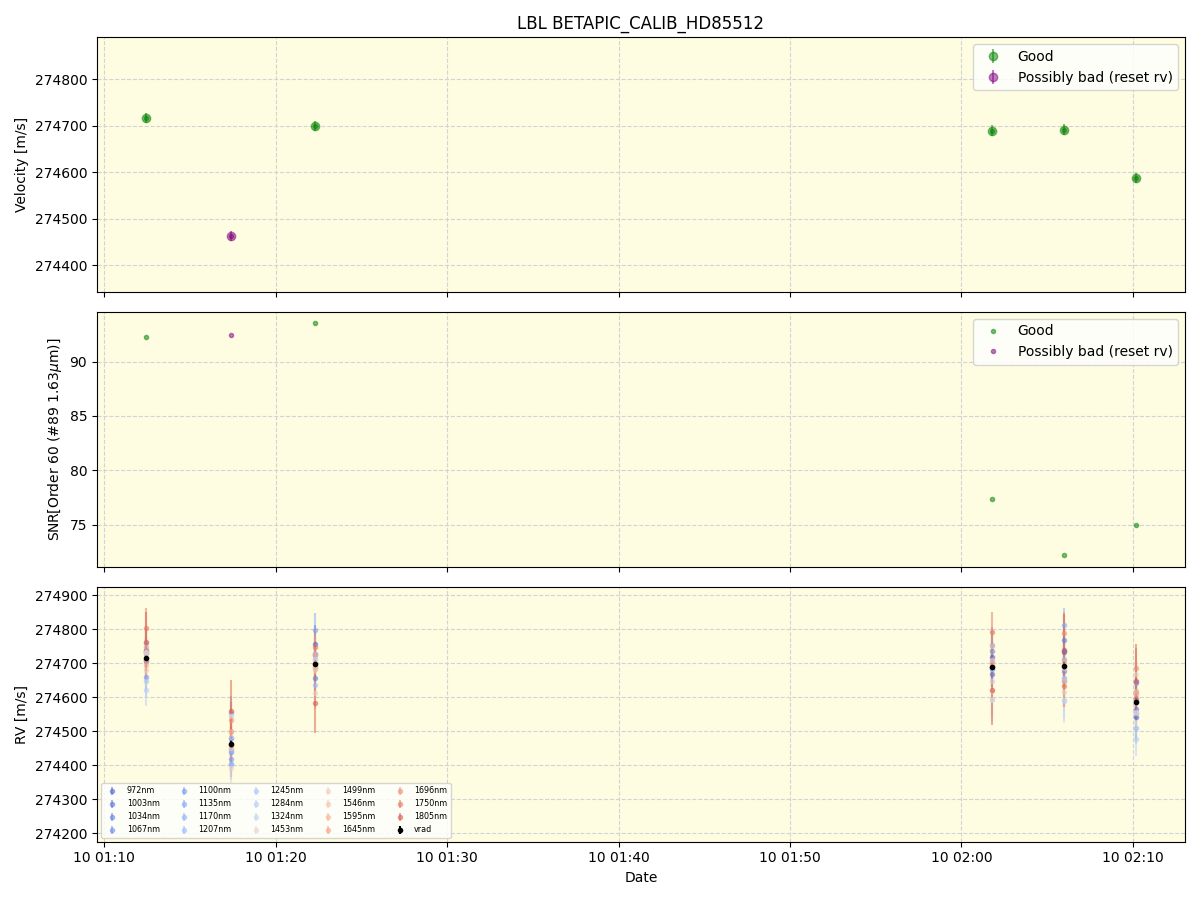Click the 1067nm legend entry
Screen dimensions: 1200x900
pos(143,829)
